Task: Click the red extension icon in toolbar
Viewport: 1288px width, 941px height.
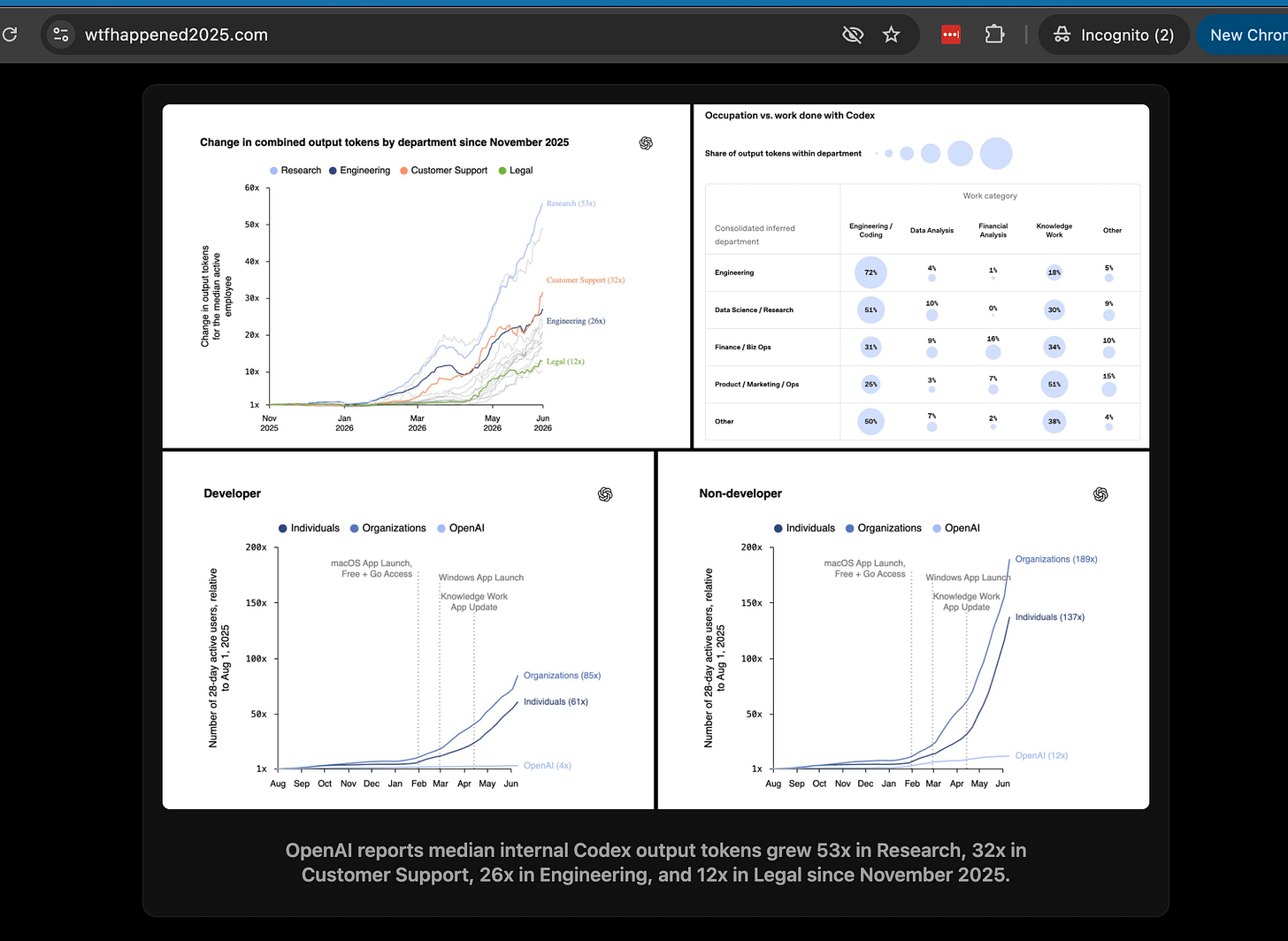Action: (951, 34)
